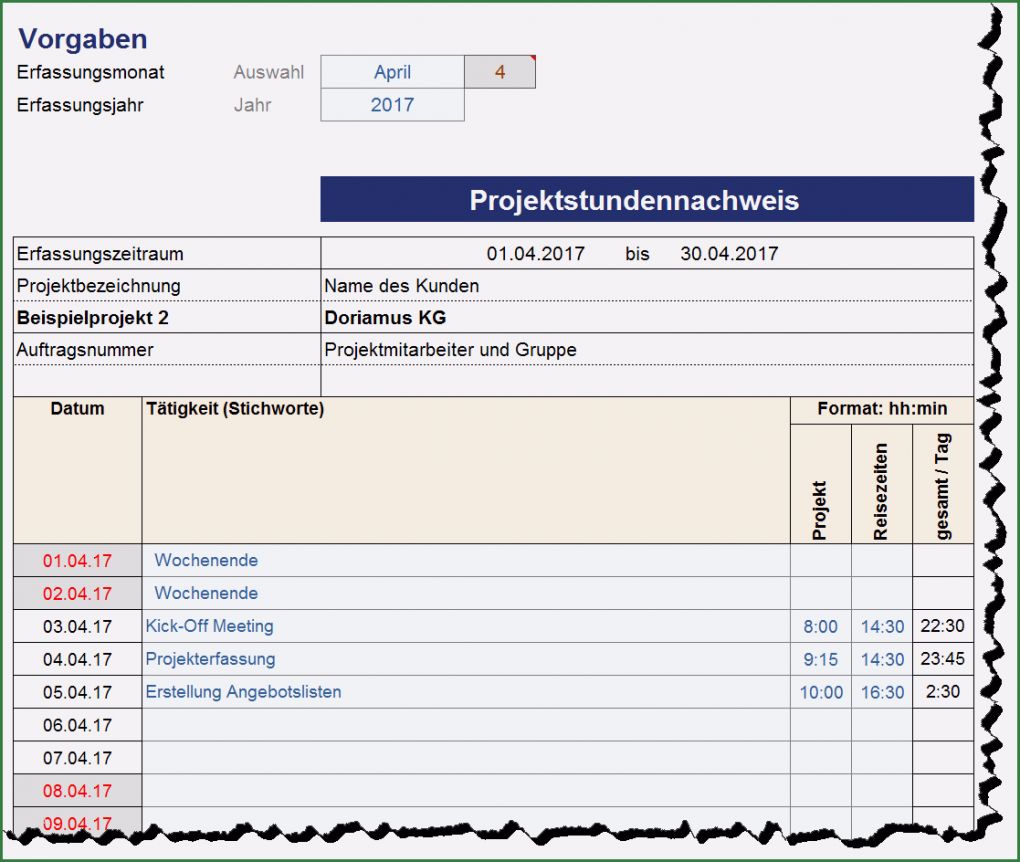Select the rotated gesamt / Tag header
Viewport: 1020px width, 862px height.
[x=943, y=487]
